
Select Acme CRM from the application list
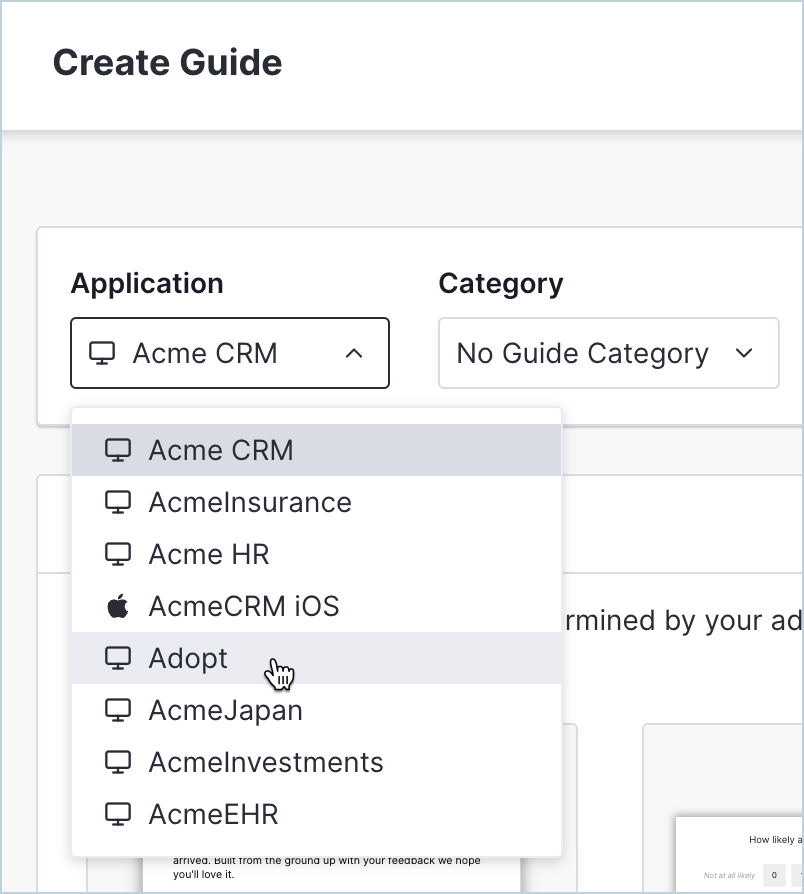[x=316, y=450]
